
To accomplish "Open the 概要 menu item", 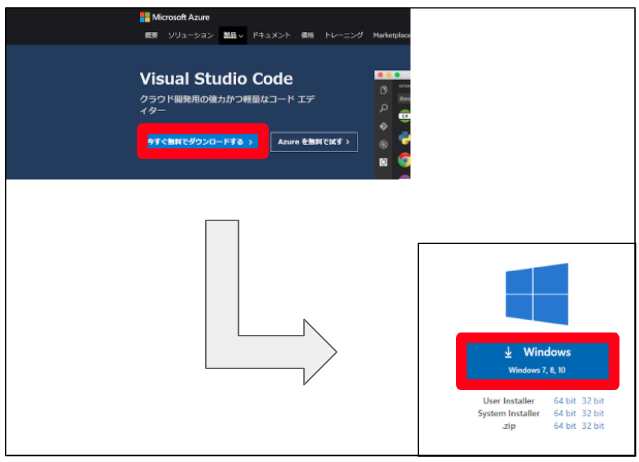I will 151,35.
